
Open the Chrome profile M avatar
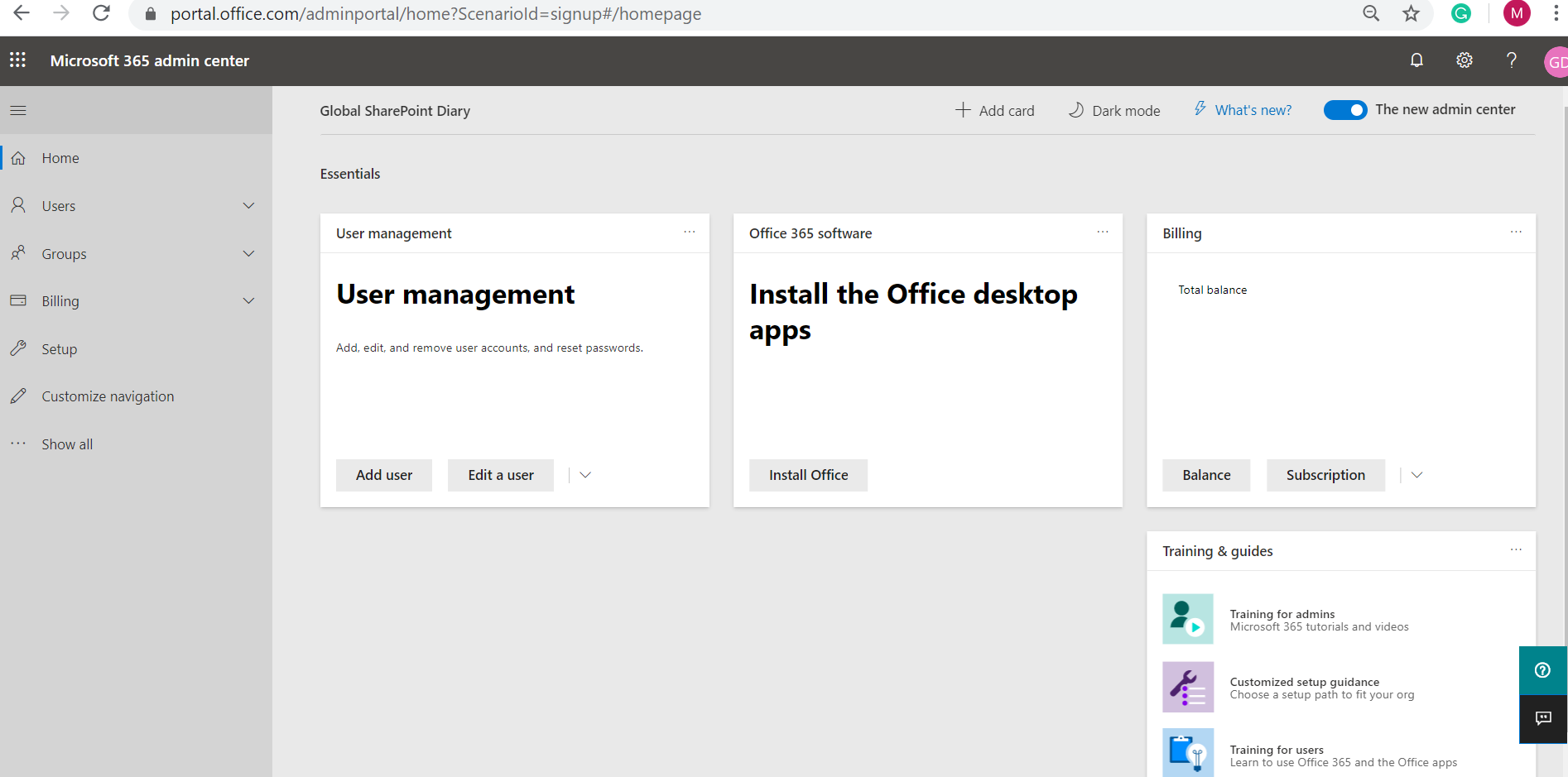point(1517,13)
